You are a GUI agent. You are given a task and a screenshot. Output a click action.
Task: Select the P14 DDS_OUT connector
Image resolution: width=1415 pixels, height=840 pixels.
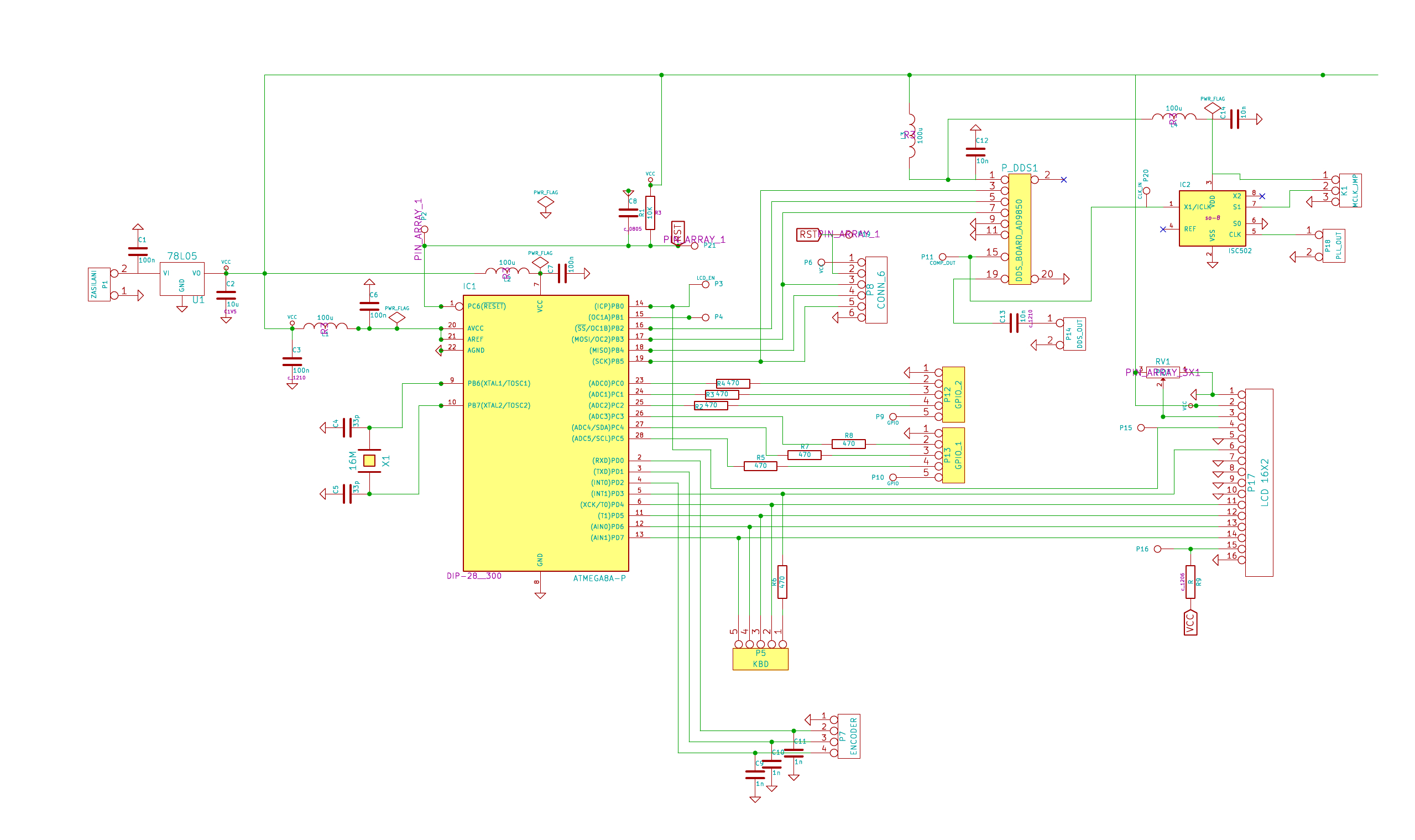click(1074, 334)
